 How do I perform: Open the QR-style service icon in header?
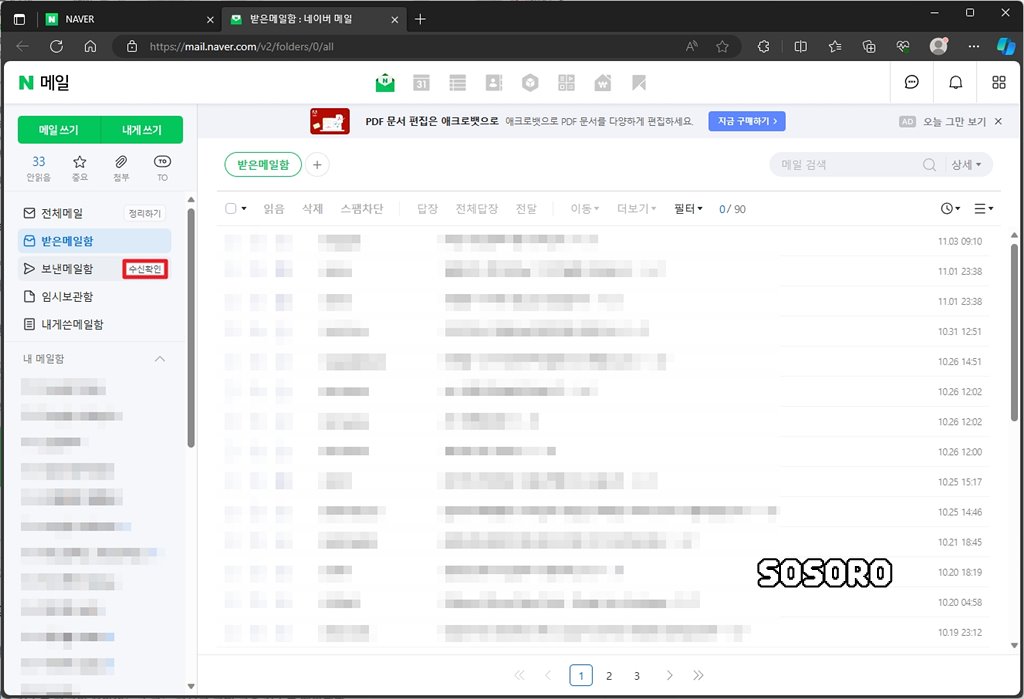[566, 82]
